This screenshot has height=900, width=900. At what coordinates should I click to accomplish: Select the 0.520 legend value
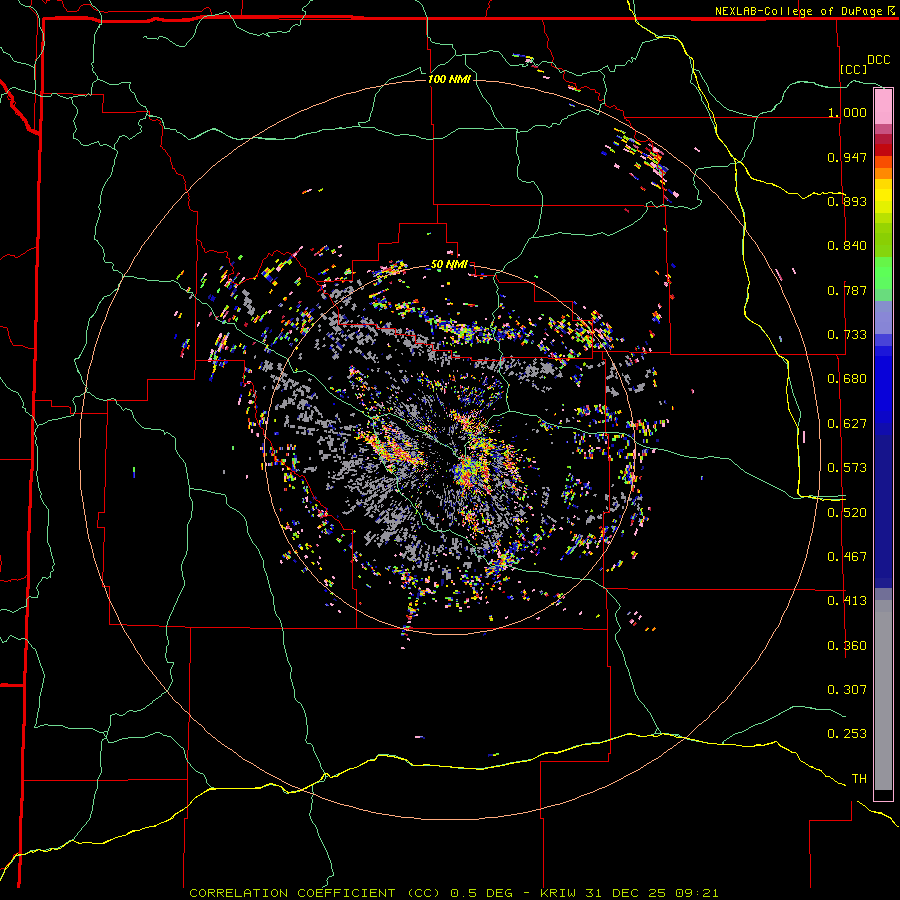tap(847, 513)
